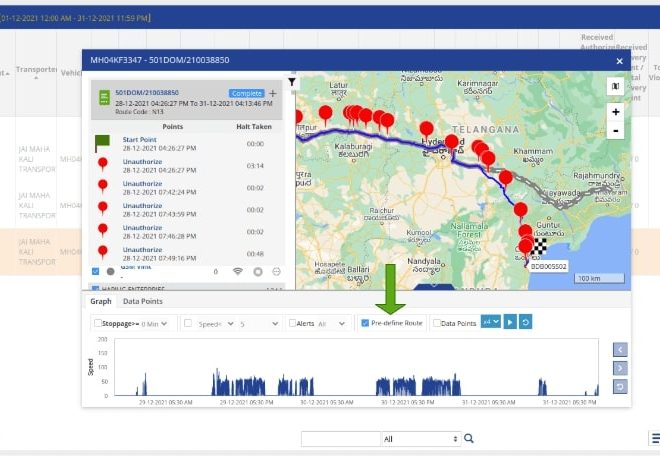
Task: Select the Graph tab
Action: click(x=101, y=301)
